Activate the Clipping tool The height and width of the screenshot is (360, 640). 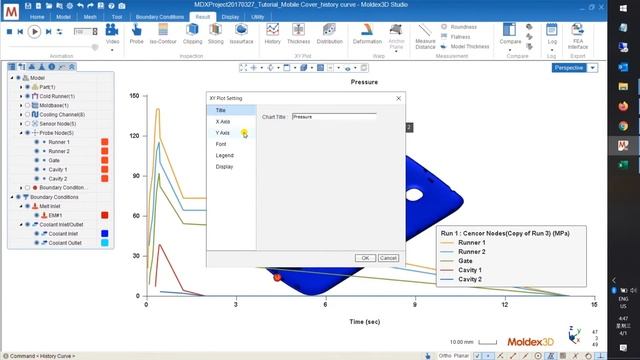[192, 34]
